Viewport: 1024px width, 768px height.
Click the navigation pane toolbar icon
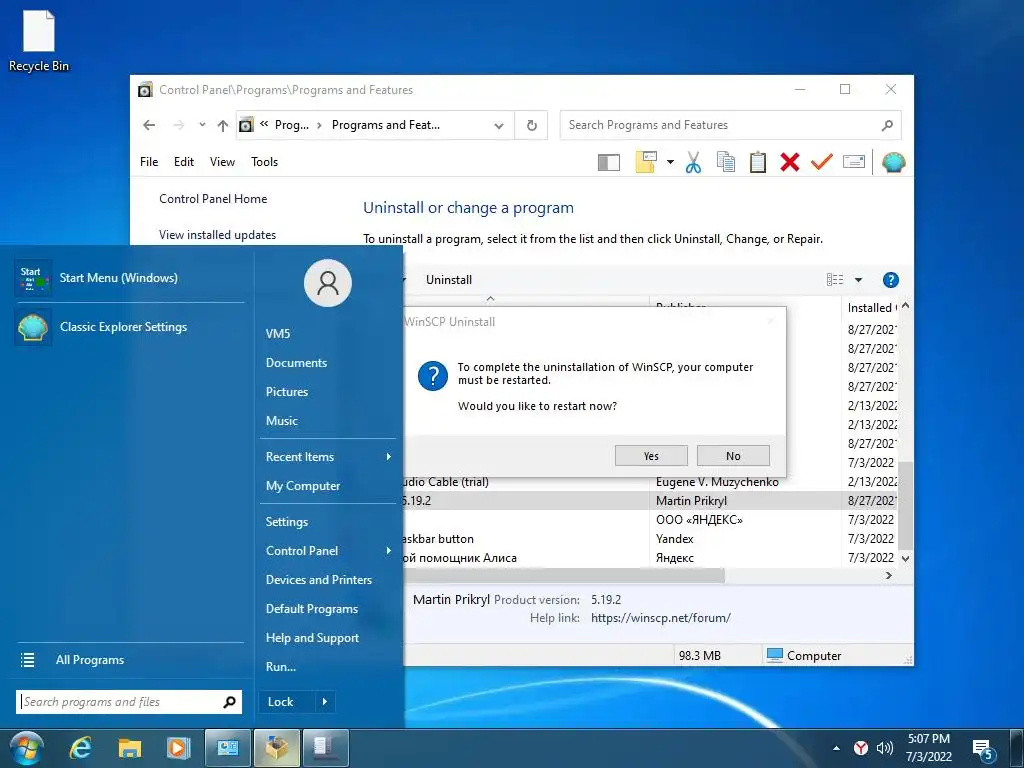[x=609, y=162]
